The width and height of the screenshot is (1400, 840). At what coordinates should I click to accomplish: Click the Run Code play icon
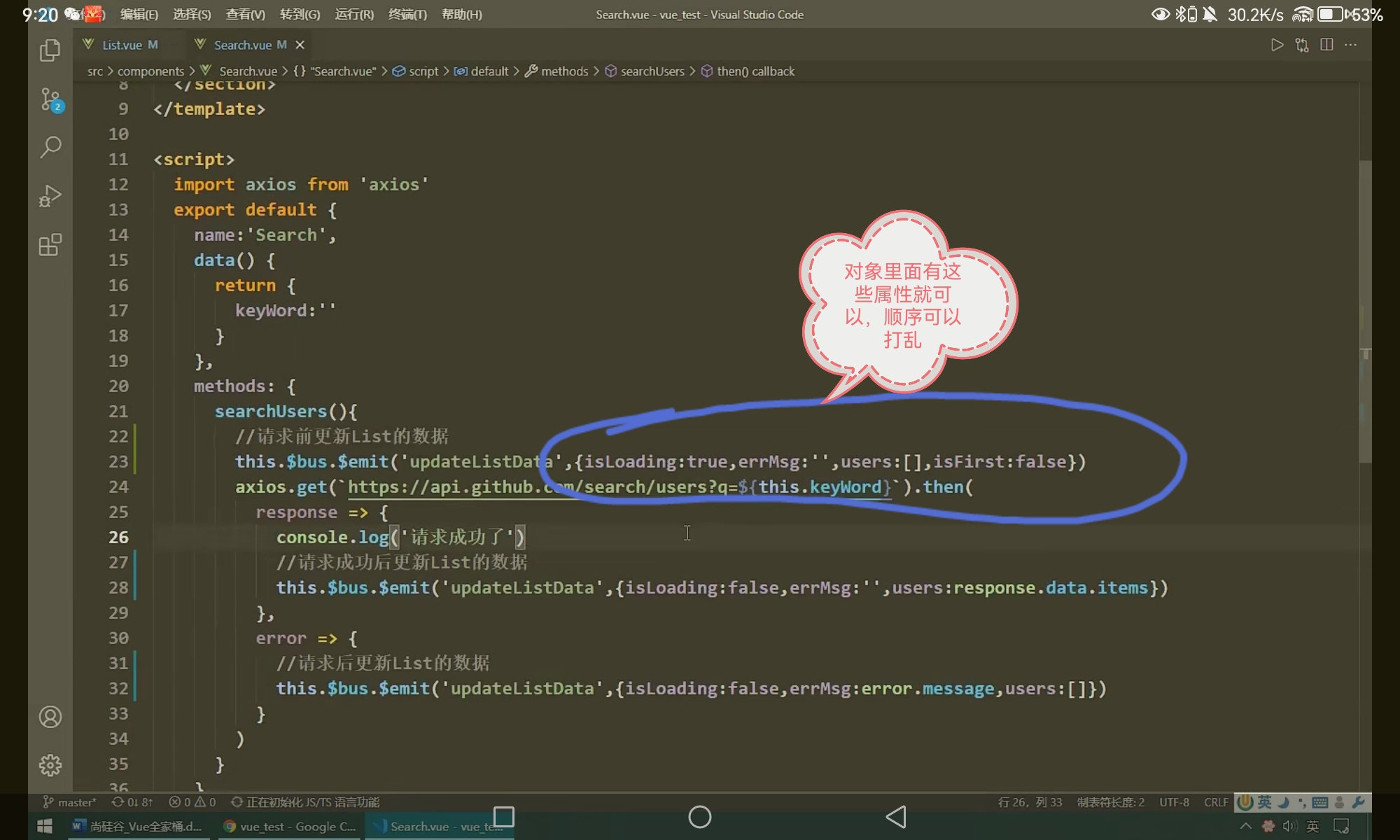pyautogui.click(x=1277, y=45)
